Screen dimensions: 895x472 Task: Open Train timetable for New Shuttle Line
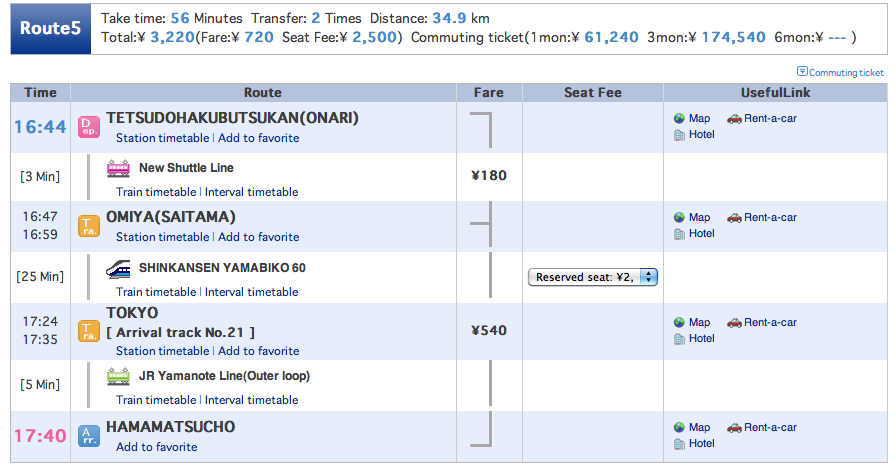(156, 192)
